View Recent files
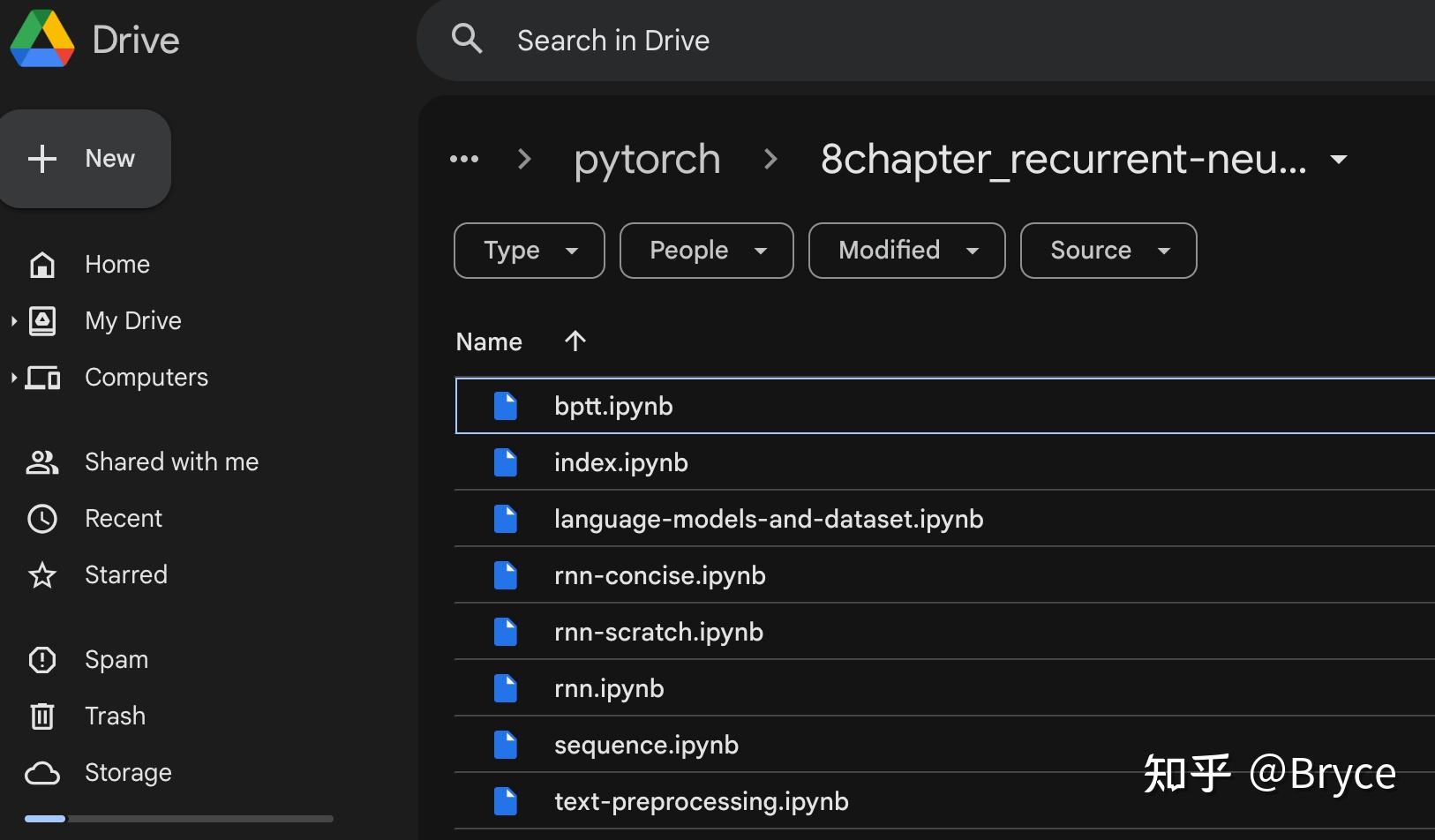Screen dimensions: 1435x840 [x=124, y=518]
